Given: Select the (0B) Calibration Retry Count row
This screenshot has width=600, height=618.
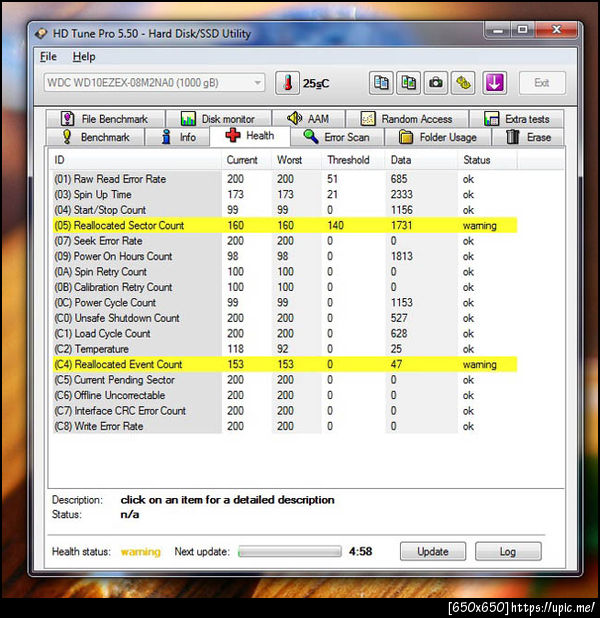Looking at the screenshot, I should [285, 287].
